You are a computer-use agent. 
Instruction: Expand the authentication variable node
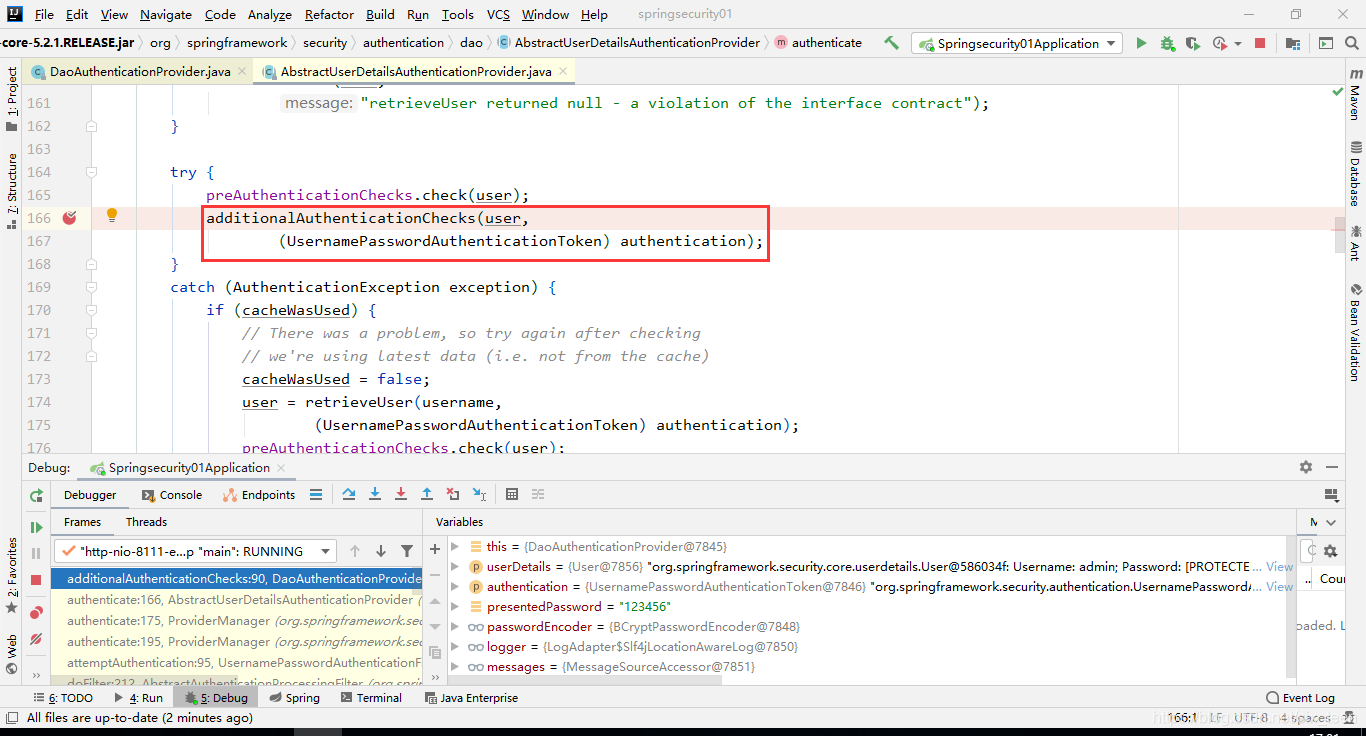(x=455, y=587)
